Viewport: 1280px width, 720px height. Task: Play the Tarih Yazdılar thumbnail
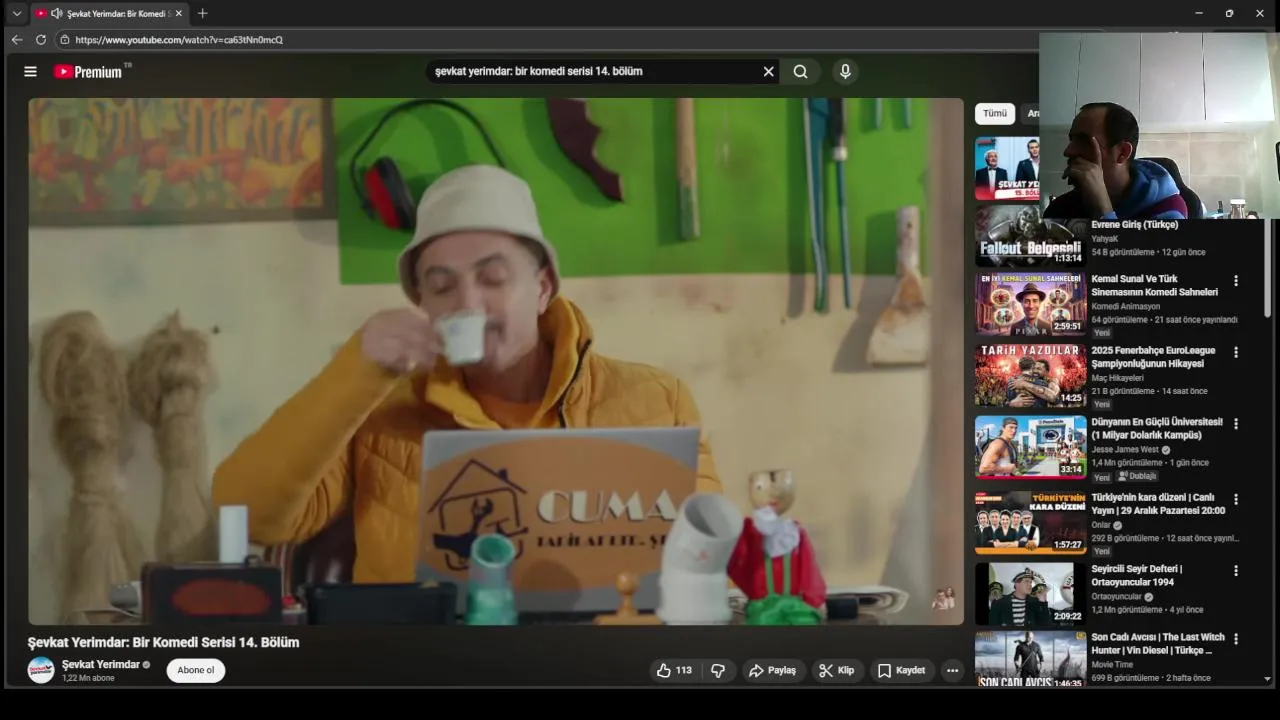(x=1030, y=375)
